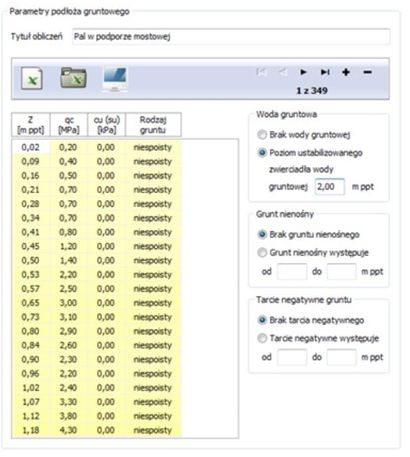Click the record counter 1 z 349
Screen dimensions: 410x457
click(x=312, y=91)
